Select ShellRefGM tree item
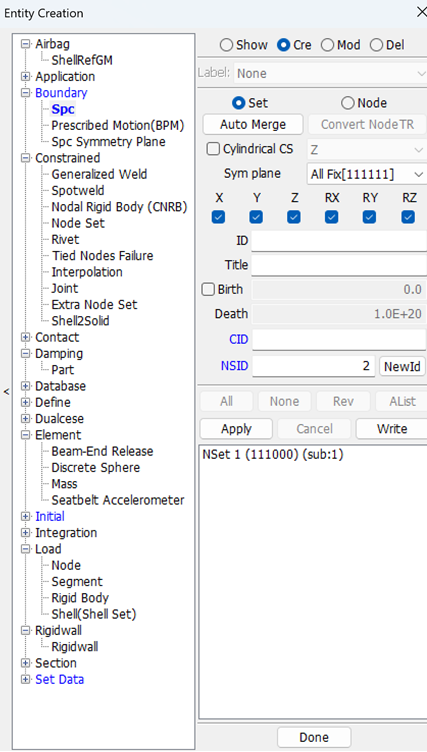Image resolution: width=427 pixels, height=752 pixels. click(x=82, y=60)
